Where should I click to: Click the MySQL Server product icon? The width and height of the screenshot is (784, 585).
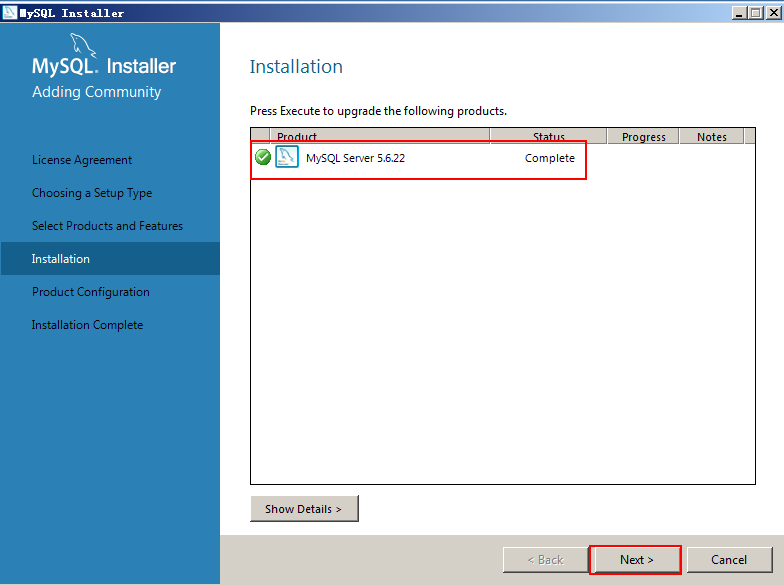(x=287, y=157)
